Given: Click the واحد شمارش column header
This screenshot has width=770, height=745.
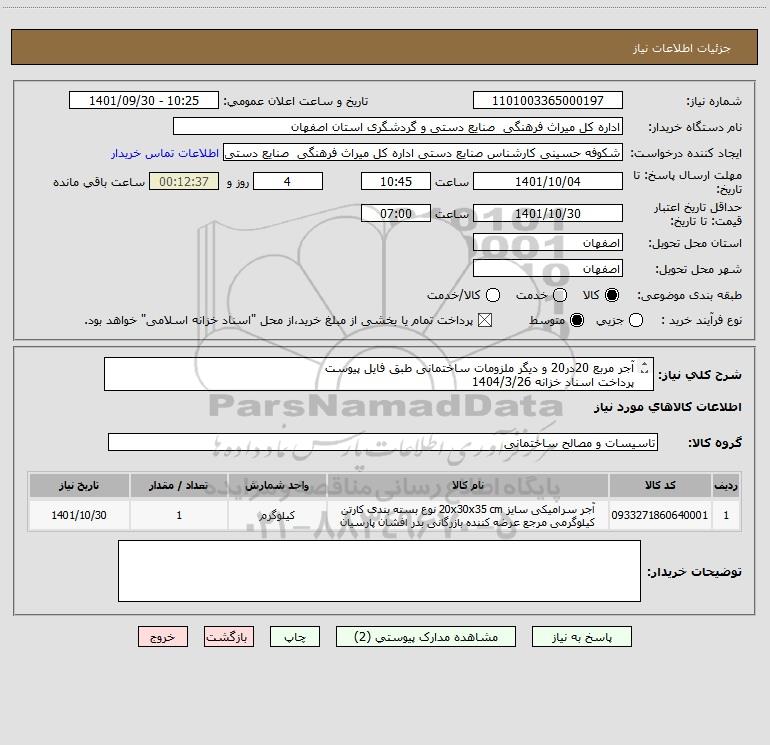Looking at the screenshot, I should point(277,486).
